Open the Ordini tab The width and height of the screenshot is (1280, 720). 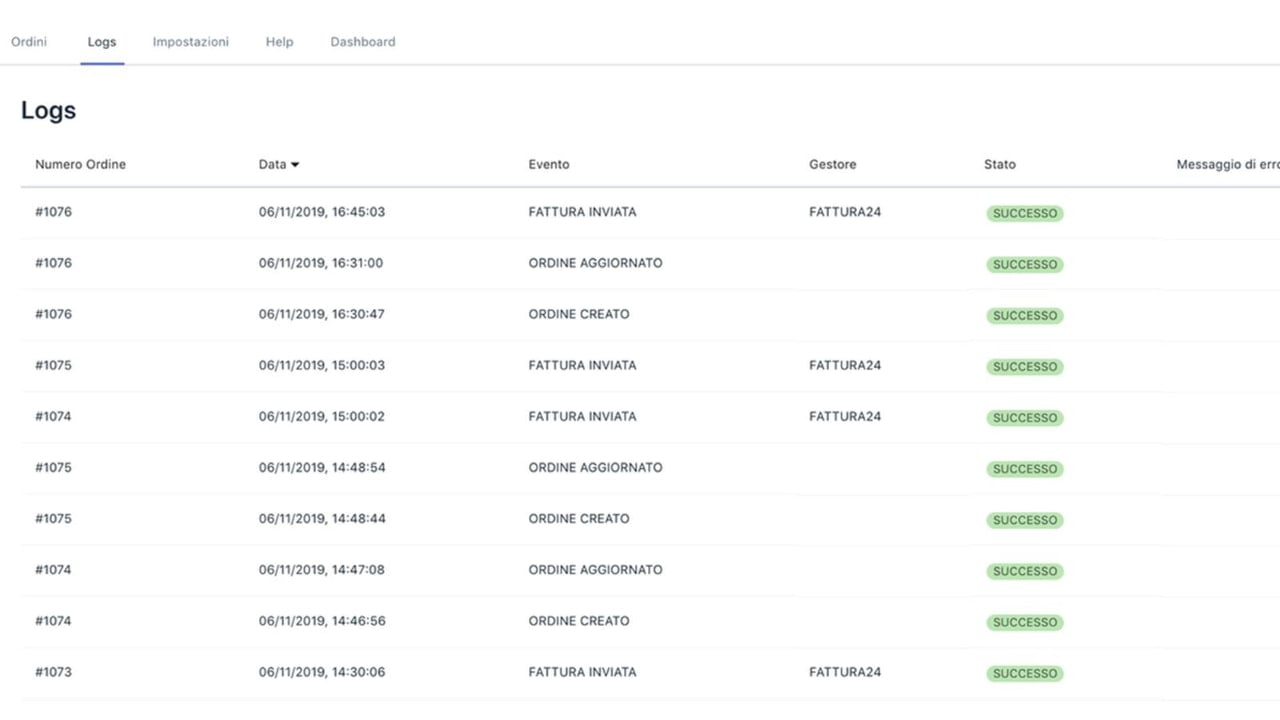[29, 42]
